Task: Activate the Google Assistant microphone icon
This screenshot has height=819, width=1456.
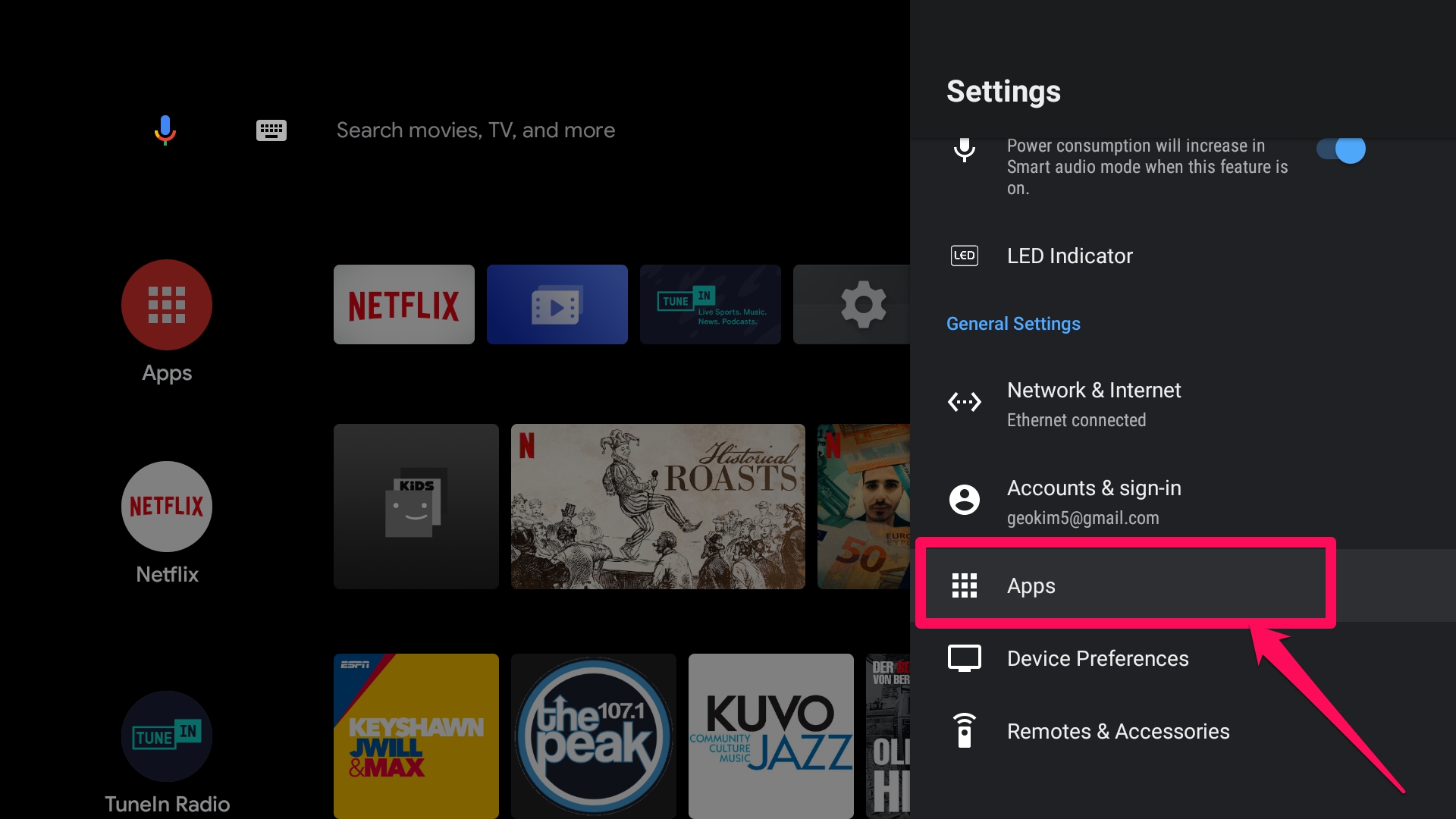Action: [165, 130]
